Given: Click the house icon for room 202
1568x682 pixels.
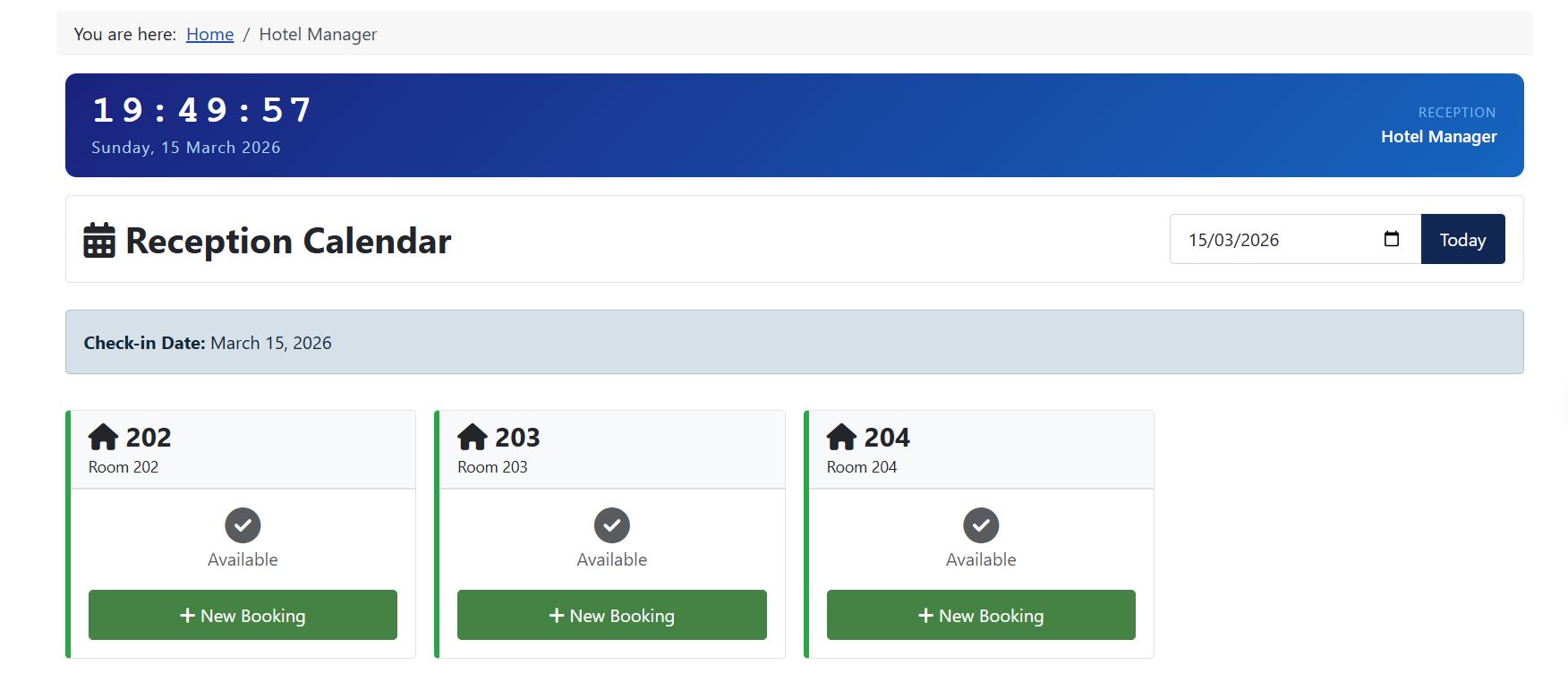Looking at the screenshot, I should [104, 437].
